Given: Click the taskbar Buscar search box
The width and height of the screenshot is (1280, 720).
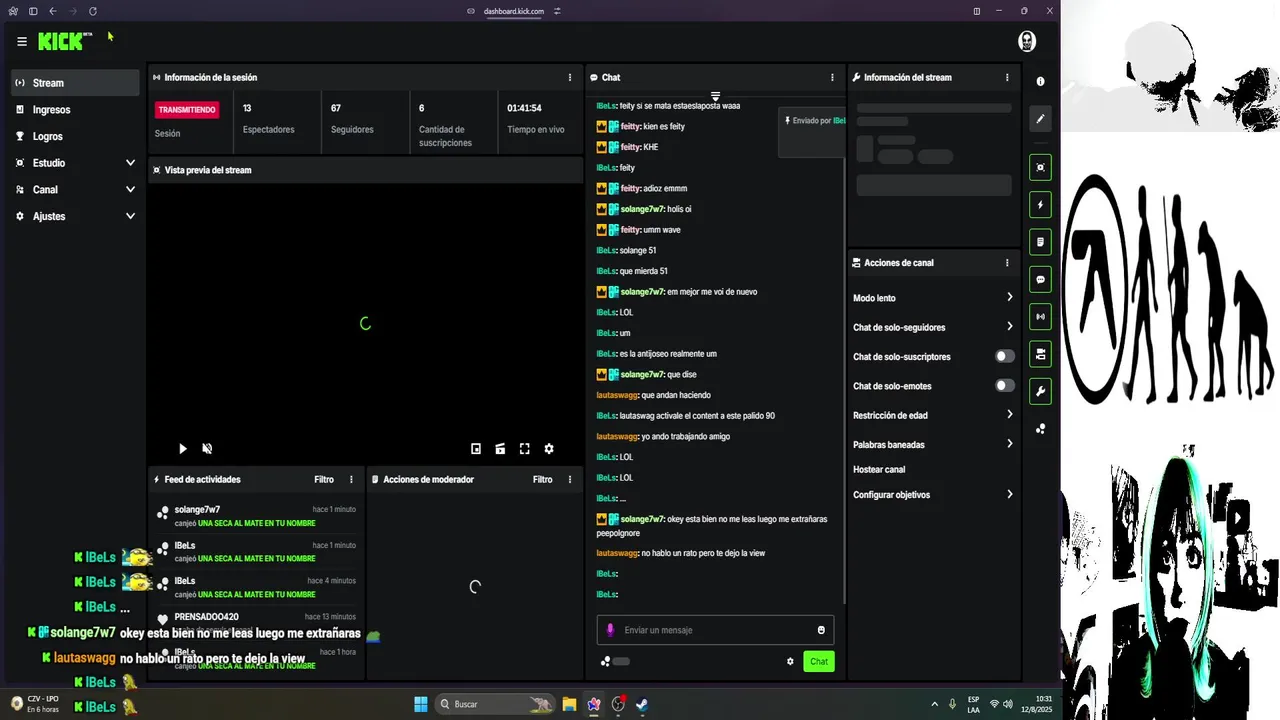Looking at the screenshot, I should click(x=494, y=704).
